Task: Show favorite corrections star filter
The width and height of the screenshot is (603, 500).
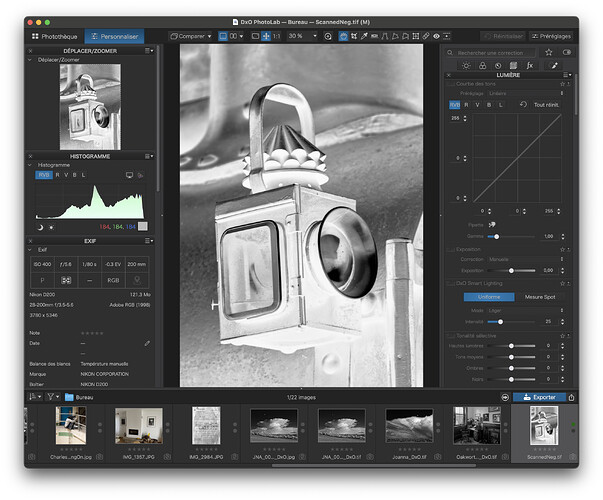Action: point(549,52)
